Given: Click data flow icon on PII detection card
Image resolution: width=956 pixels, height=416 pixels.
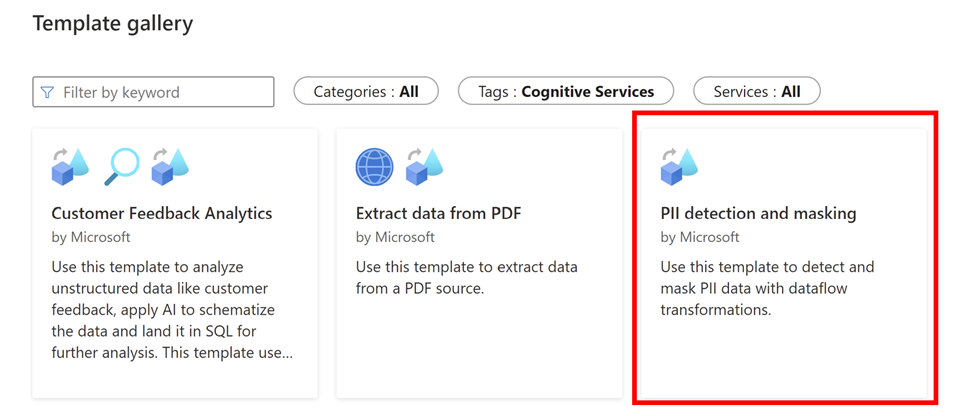Looking at the screenshot, I should 679,167.
